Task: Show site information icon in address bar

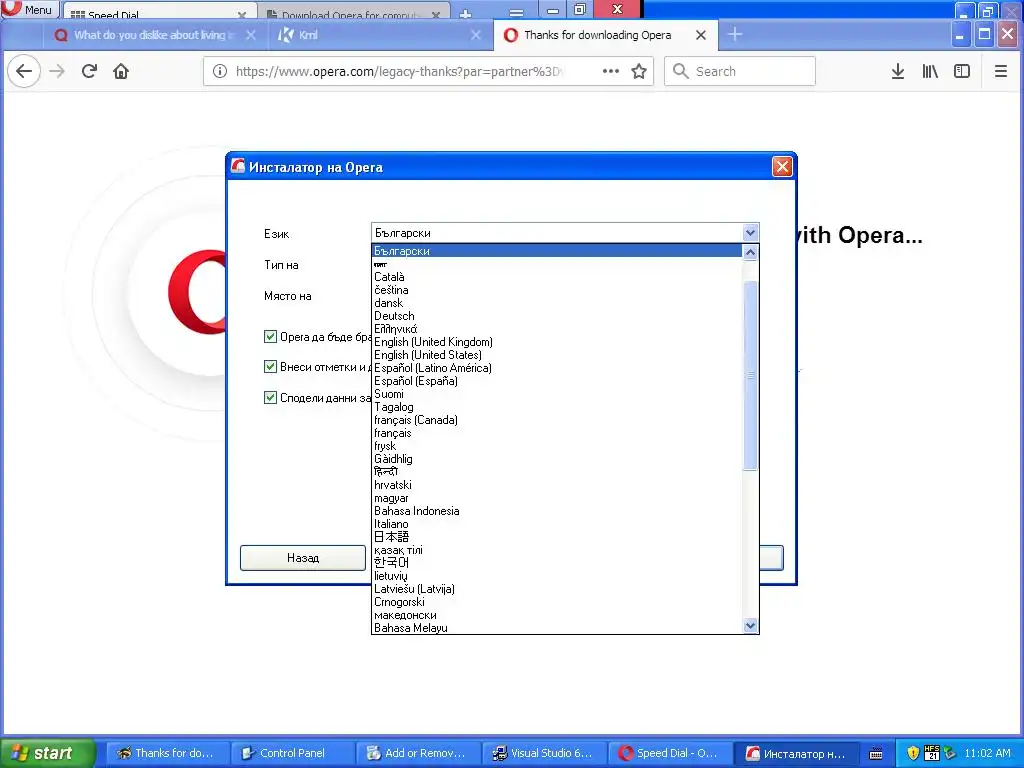Action: (x=220, y=71)
